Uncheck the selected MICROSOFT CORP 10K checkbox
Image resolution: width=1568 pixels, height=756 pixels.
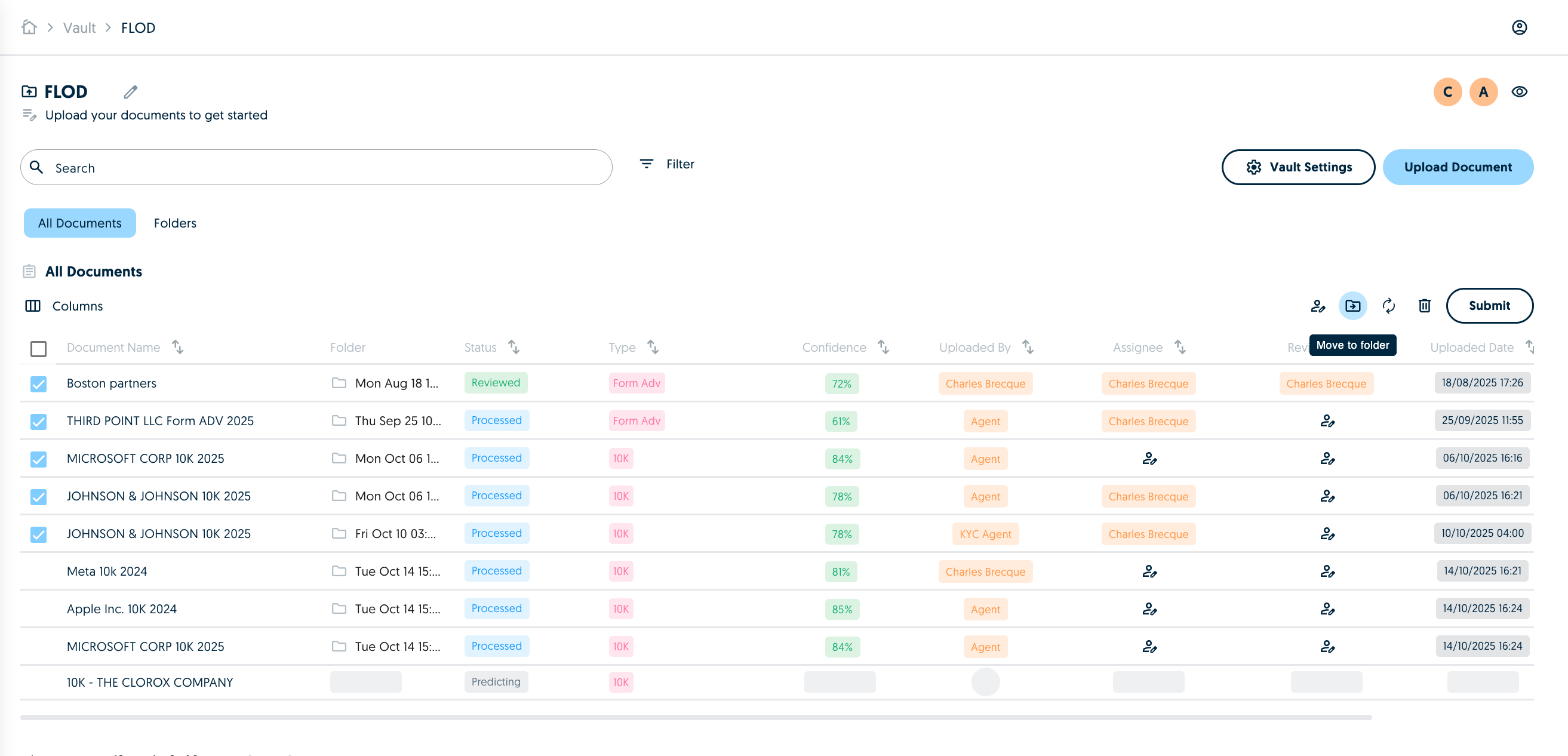pos(38,459)
